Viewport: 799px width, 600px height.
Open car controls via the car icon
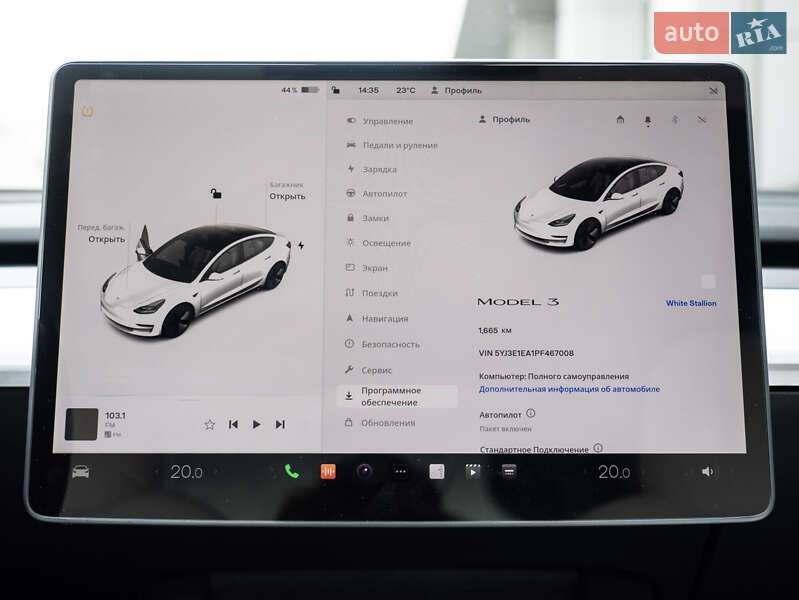pos(81,472)
